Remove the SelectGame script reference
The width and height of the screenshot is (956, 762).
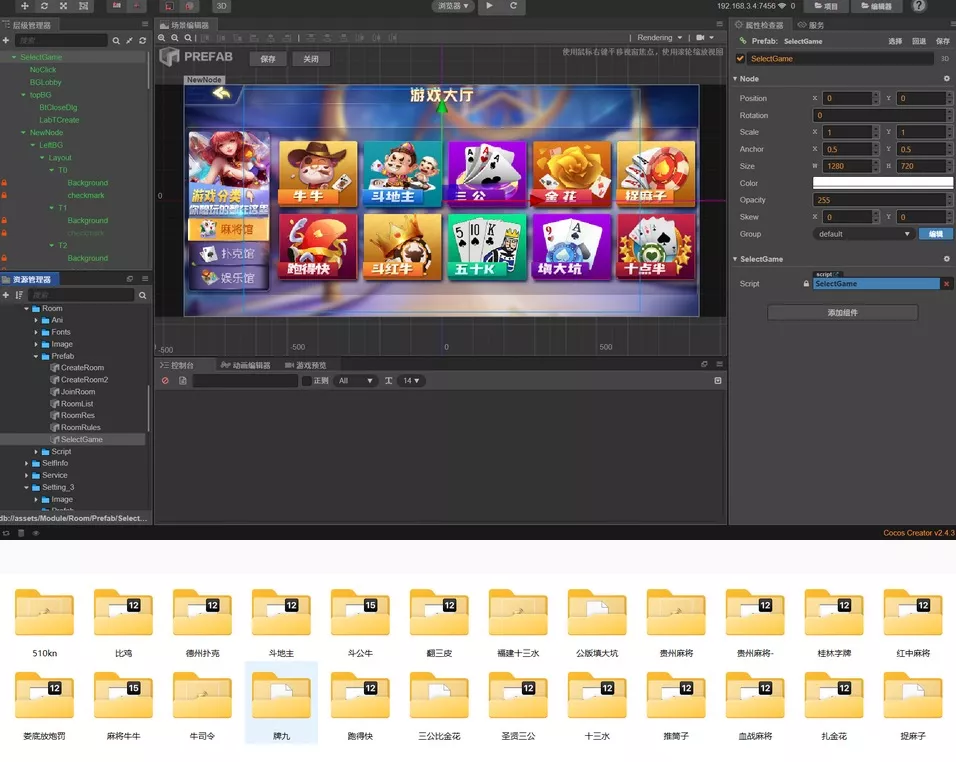point(947,284)
